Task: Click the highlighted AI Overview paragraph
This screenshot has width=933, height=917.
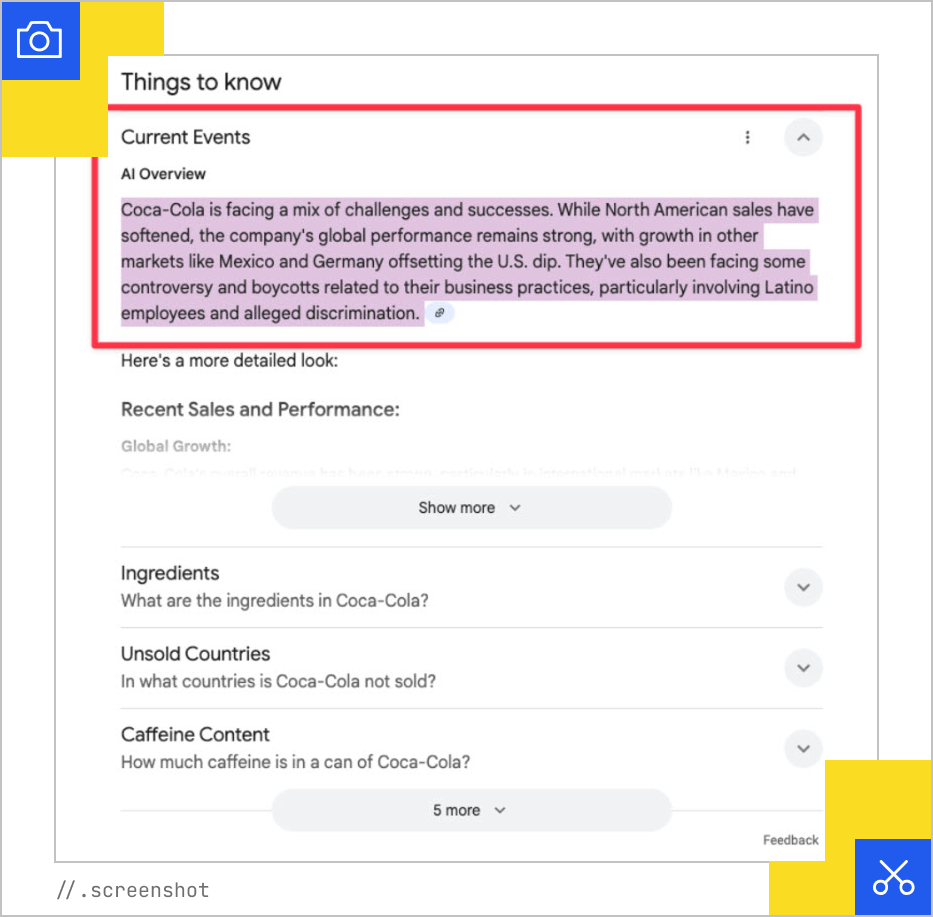Action: 467,262
